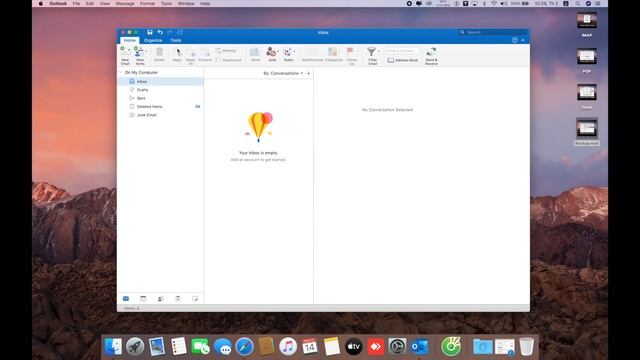
Task: Open Outlook from the Dock
Action: (419, 347)
